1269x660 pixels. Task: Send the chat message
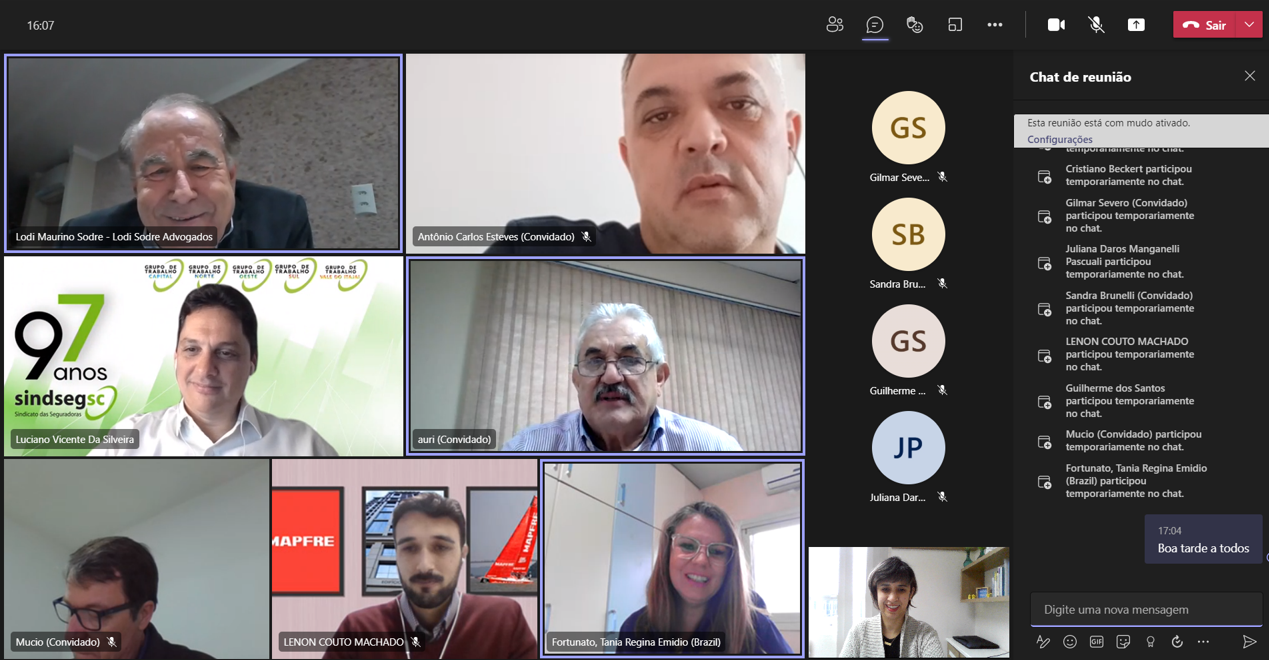1249,642
